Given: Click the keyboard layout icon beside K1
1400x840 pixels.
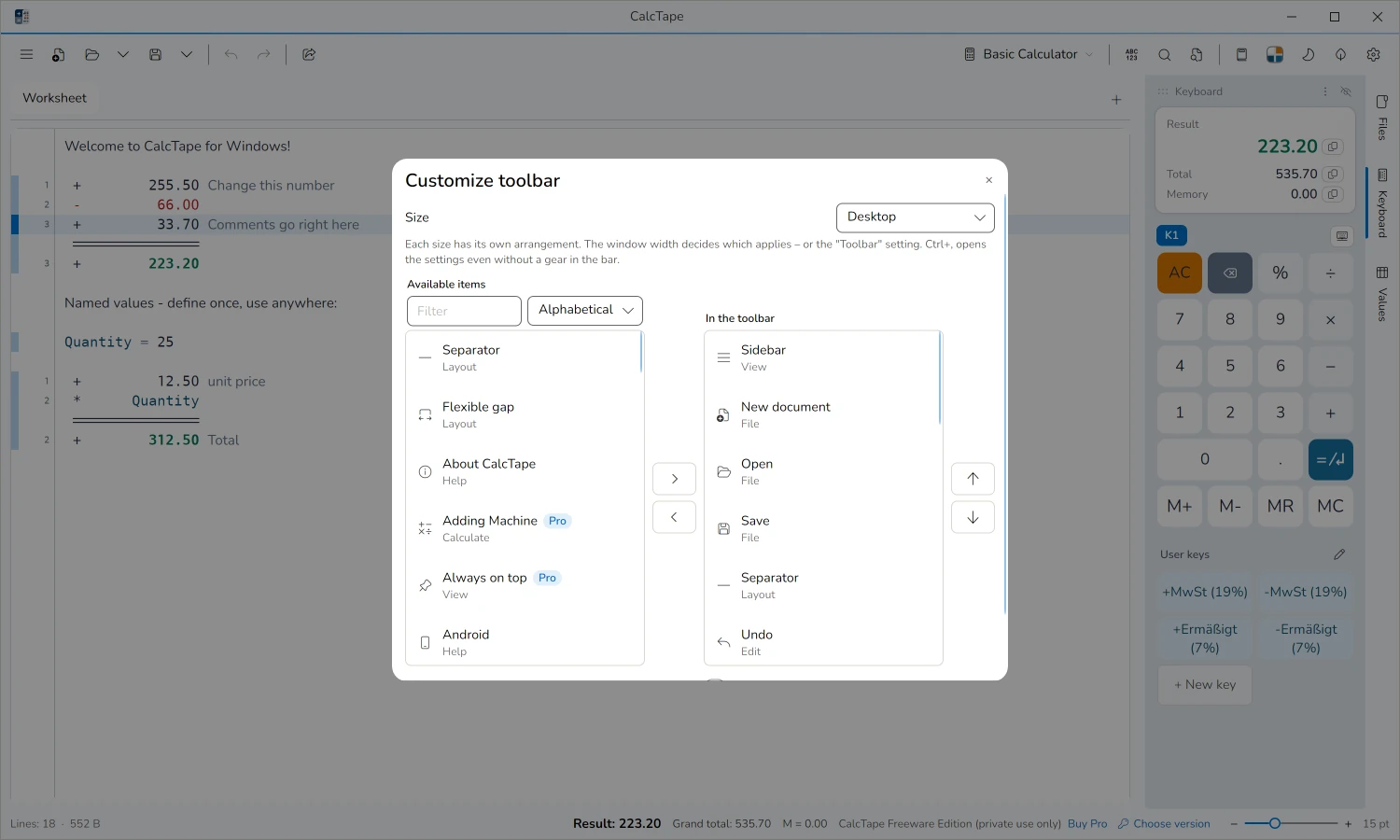Looking at the screenshot, I should [x=1342, y=236].
